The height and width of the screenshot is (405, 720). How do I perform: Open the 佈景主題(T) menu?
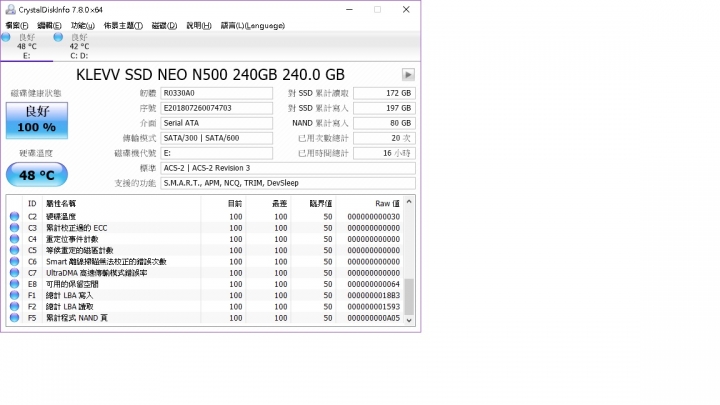coord(123,26)
